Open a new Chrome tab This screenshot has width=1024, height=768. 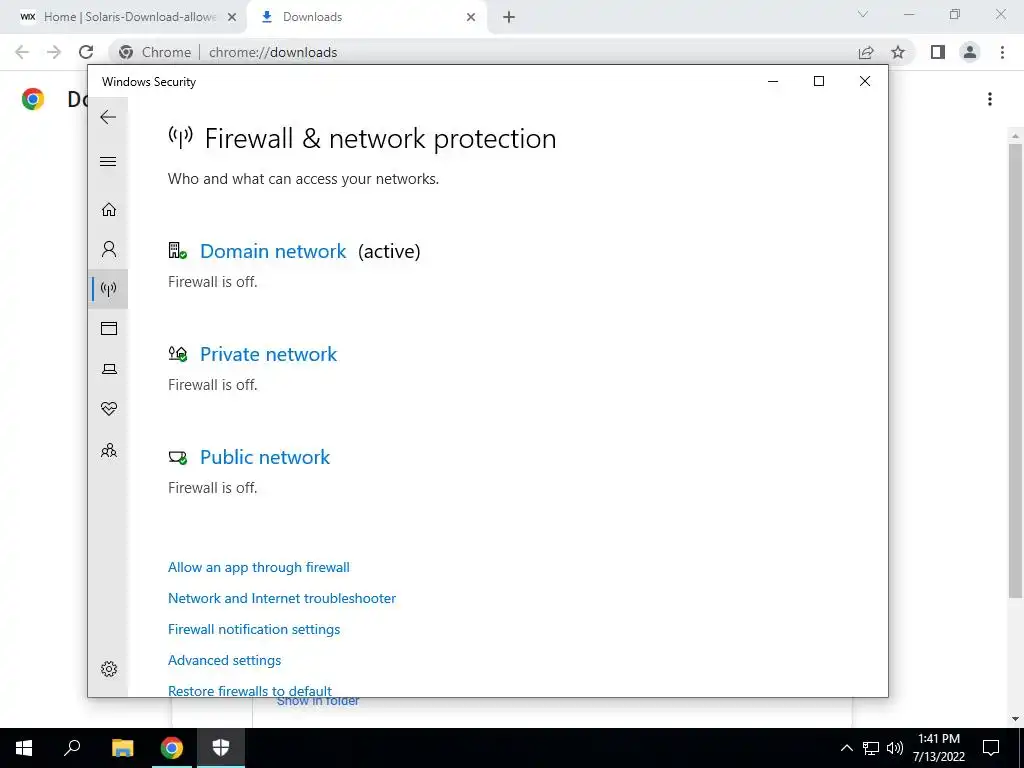click(509, 17)
